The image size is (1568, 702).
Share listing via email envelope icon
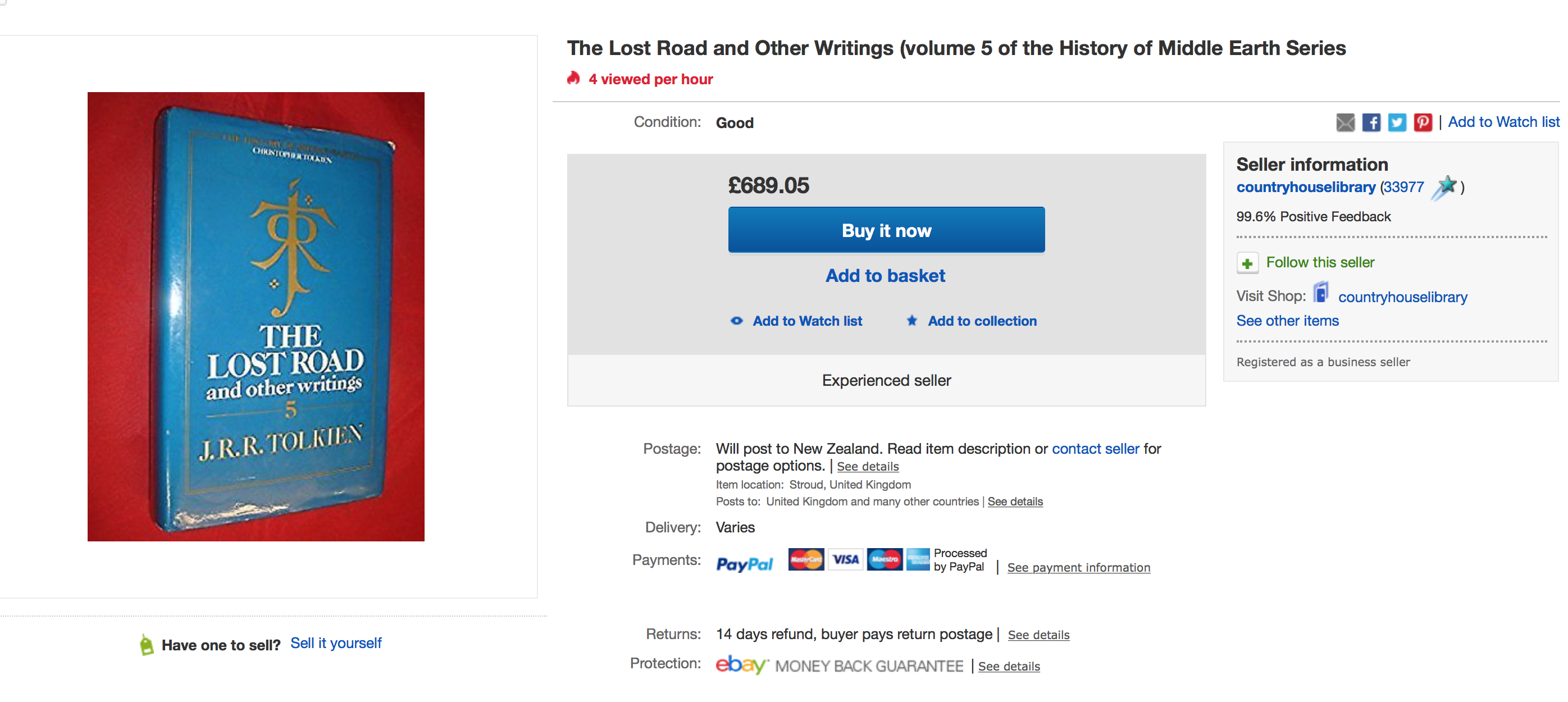click(1344, 122)
